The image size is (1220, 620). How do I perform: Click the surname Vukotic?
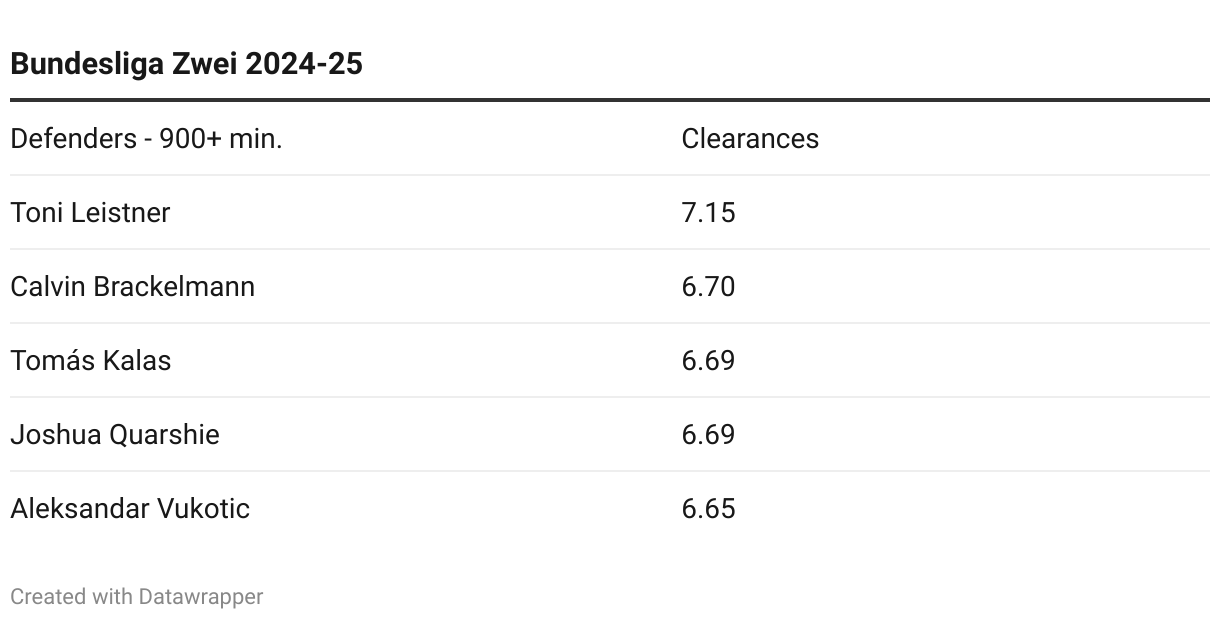click(203, 508)
